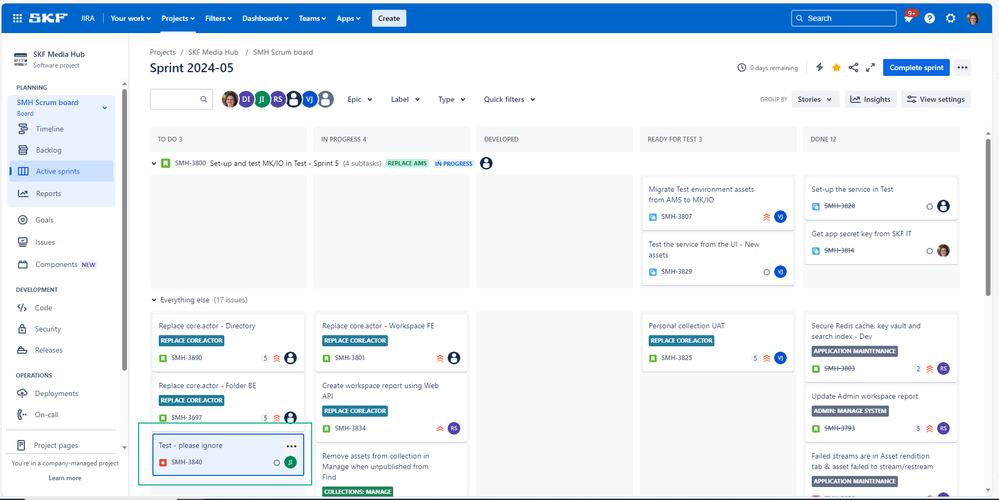Click the RS avatar on SMH-3834 card
999x500 pixels.
click(x=454, y=428)
